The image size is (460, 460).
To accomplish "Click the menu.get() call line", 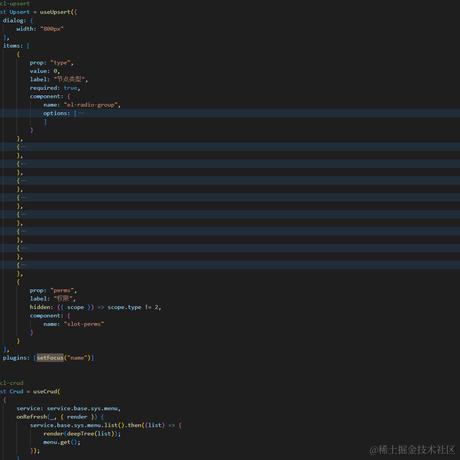I will 62,442.
